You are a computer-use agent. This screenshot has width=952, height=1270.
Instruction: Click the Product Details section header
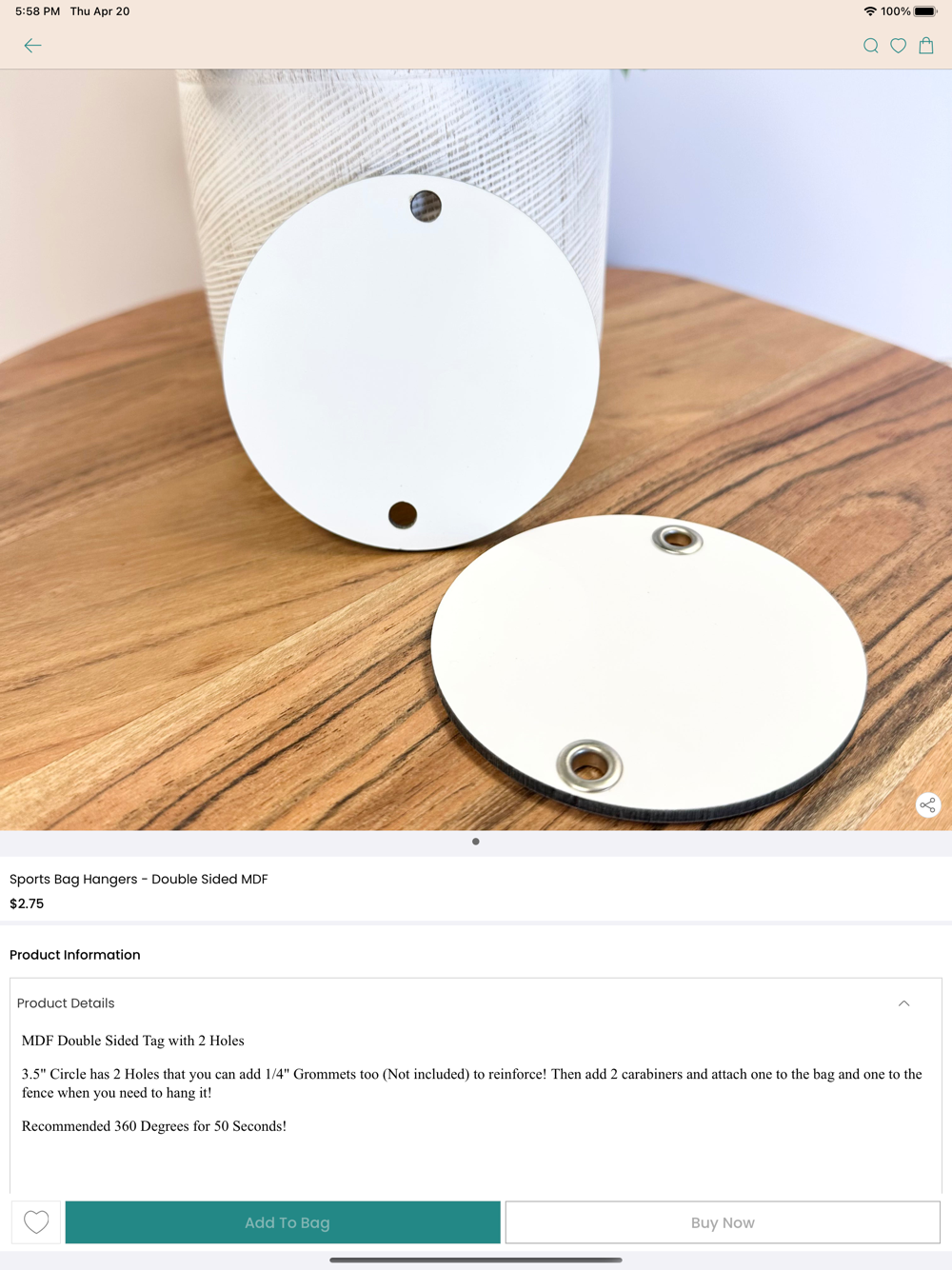click(x=476, y=1003)
